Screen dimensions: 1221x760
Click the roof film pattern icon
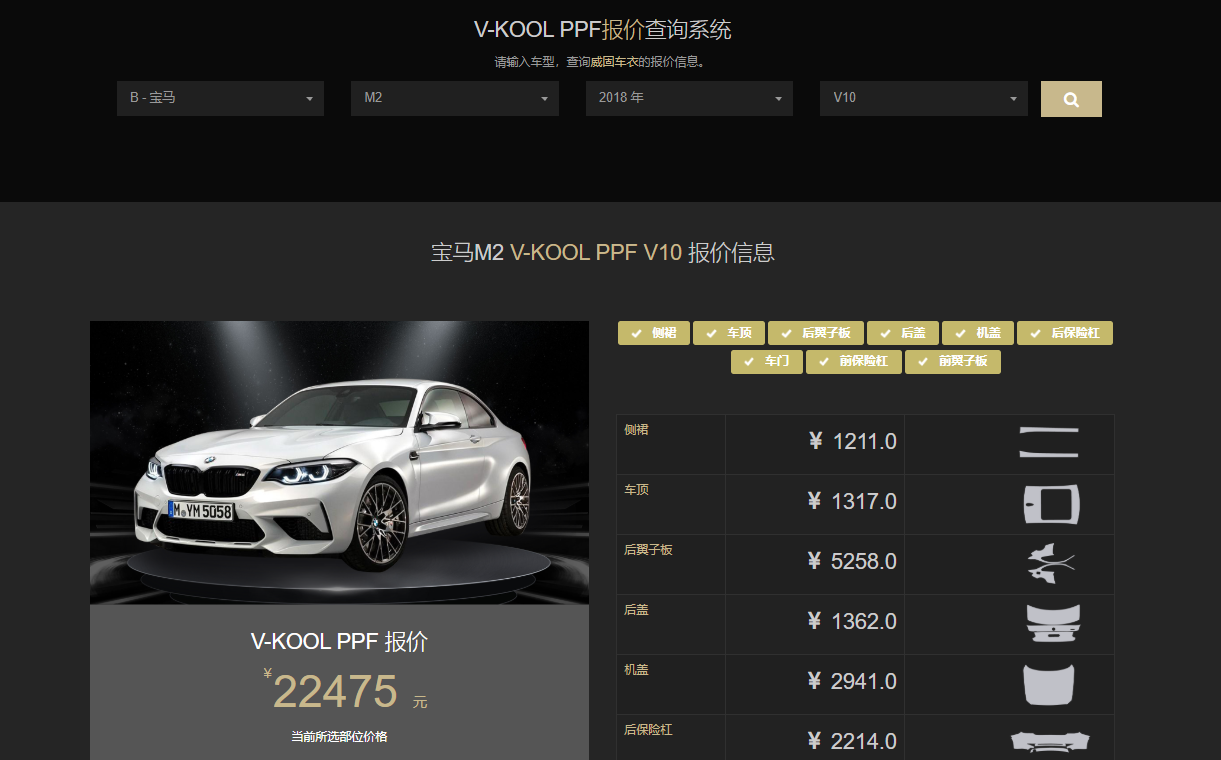tap(1052, 504)
